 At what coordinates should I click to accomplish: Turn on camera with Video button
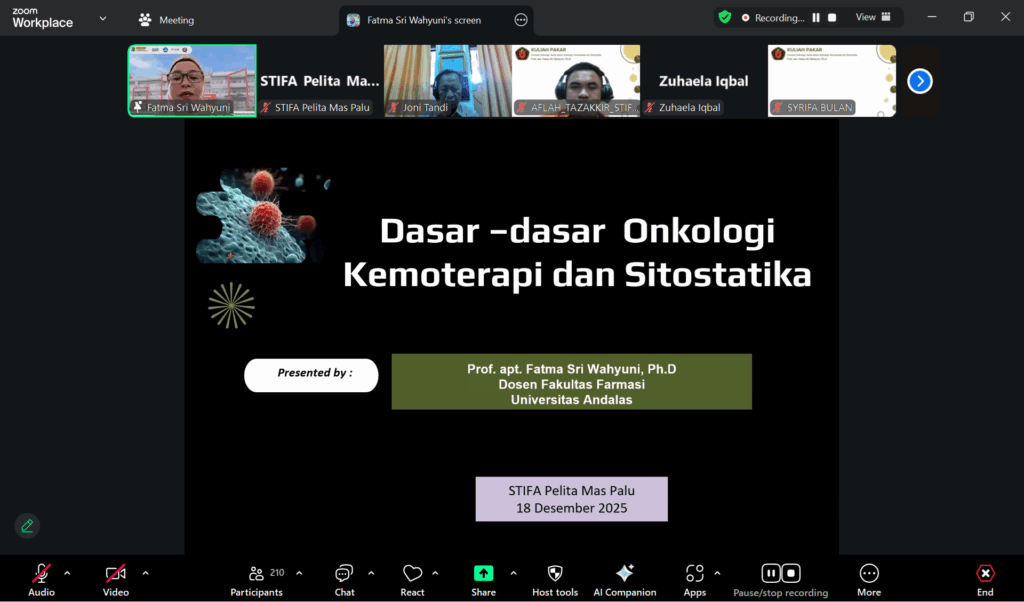tap(116, 578)
